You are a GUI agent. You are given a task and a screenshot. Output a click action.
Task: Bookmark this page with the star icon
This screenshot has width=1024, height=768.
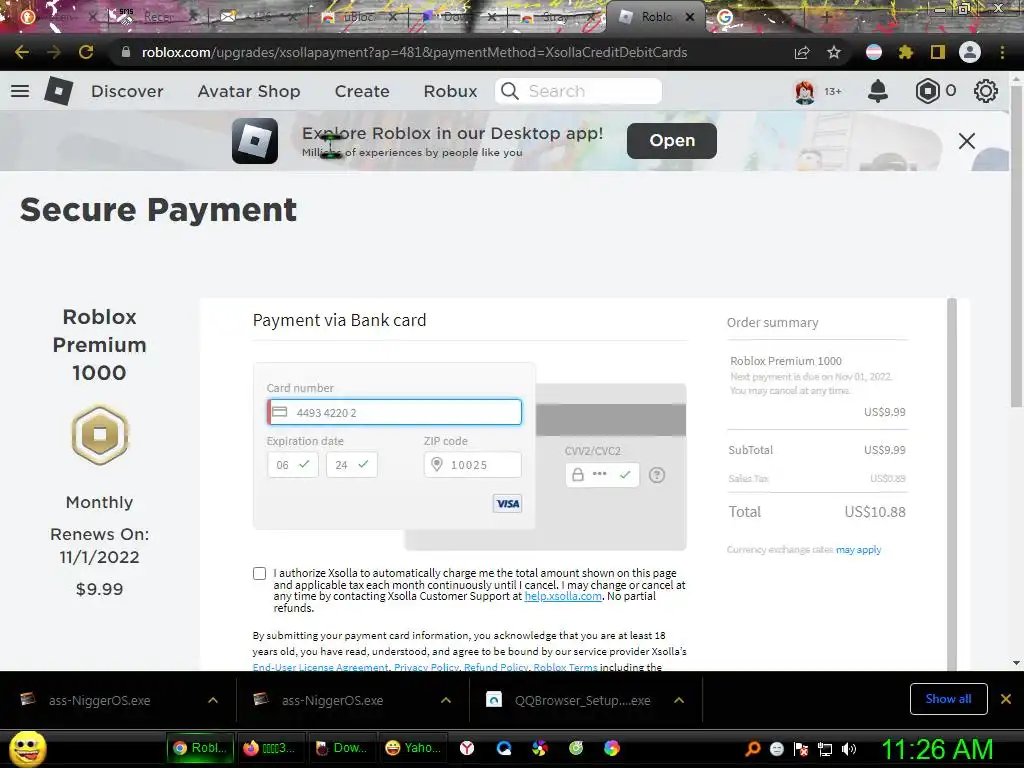coord(834,52)
